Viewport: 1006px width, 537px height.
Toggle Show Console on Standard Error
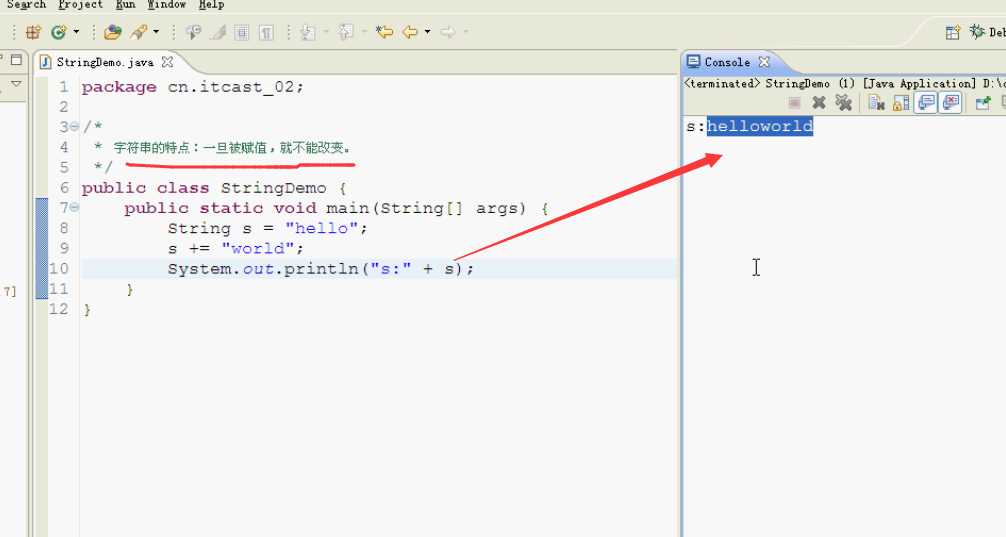point(950,103)
